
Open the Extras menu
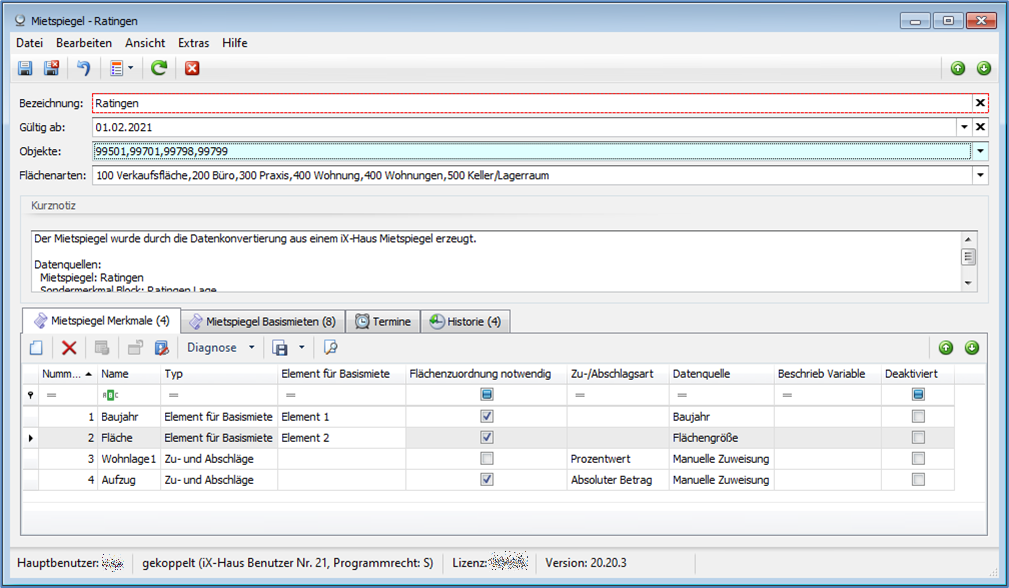point(193,43)
